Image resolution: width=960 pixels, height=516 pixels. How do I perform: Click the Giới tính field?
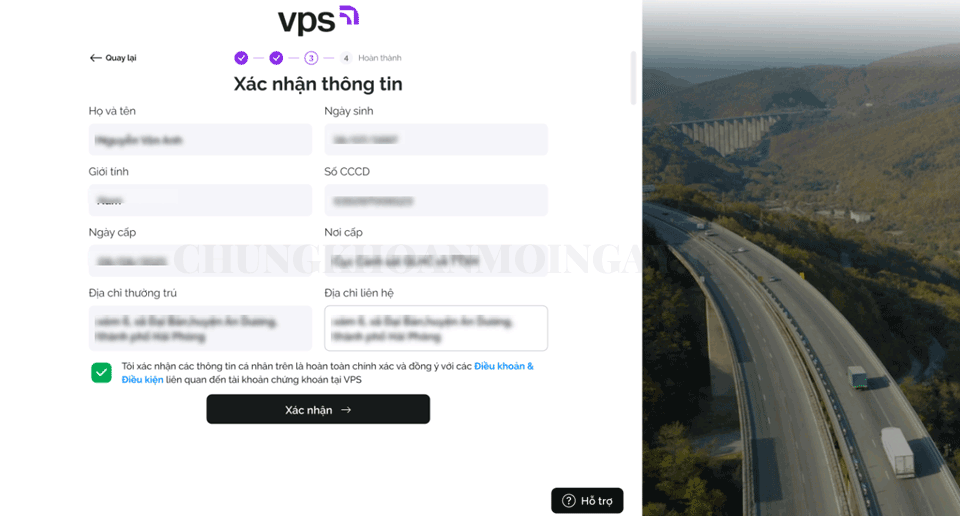click(200, 200)
